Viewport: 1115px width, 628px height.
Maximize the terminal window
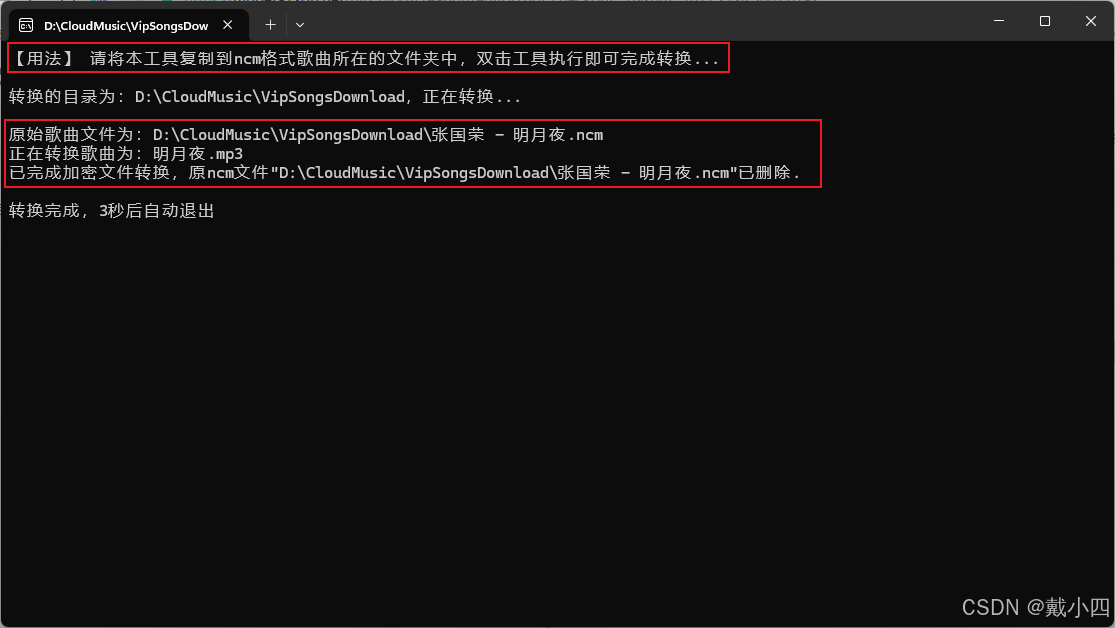click(1045, 21)
